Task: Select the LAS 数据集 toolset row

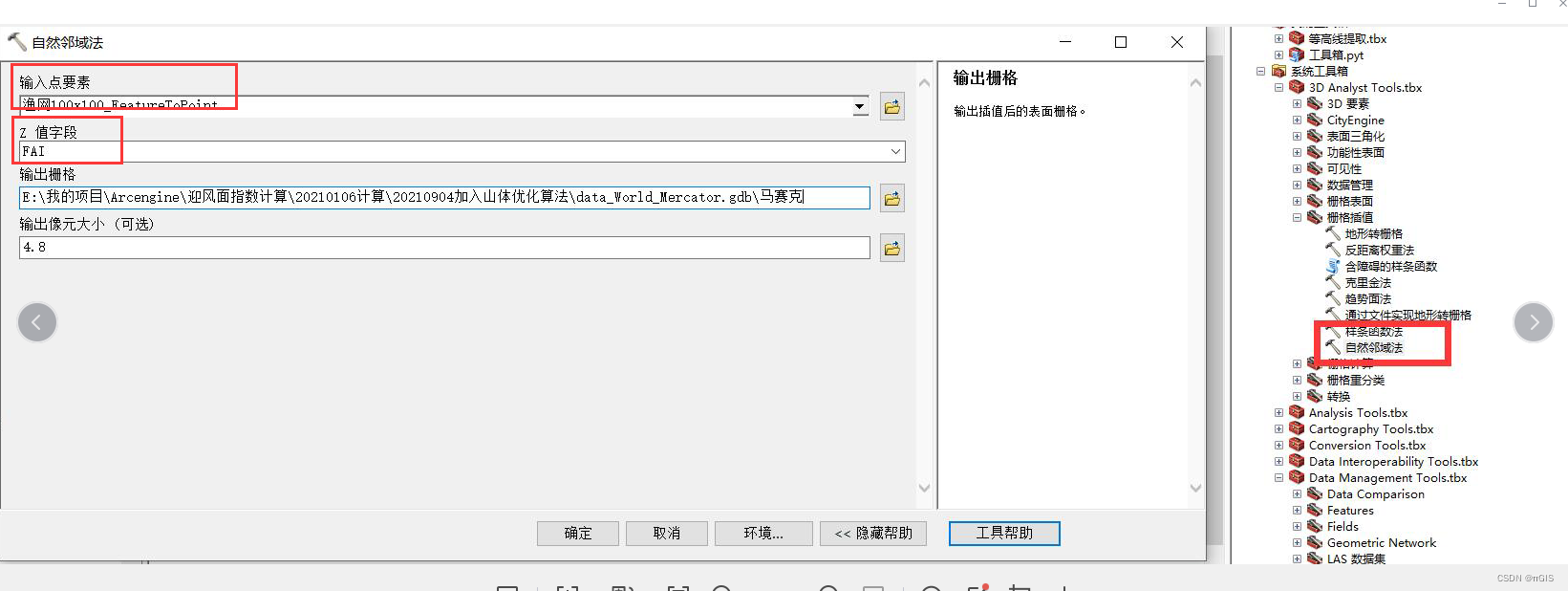Action: [1355, 559]
